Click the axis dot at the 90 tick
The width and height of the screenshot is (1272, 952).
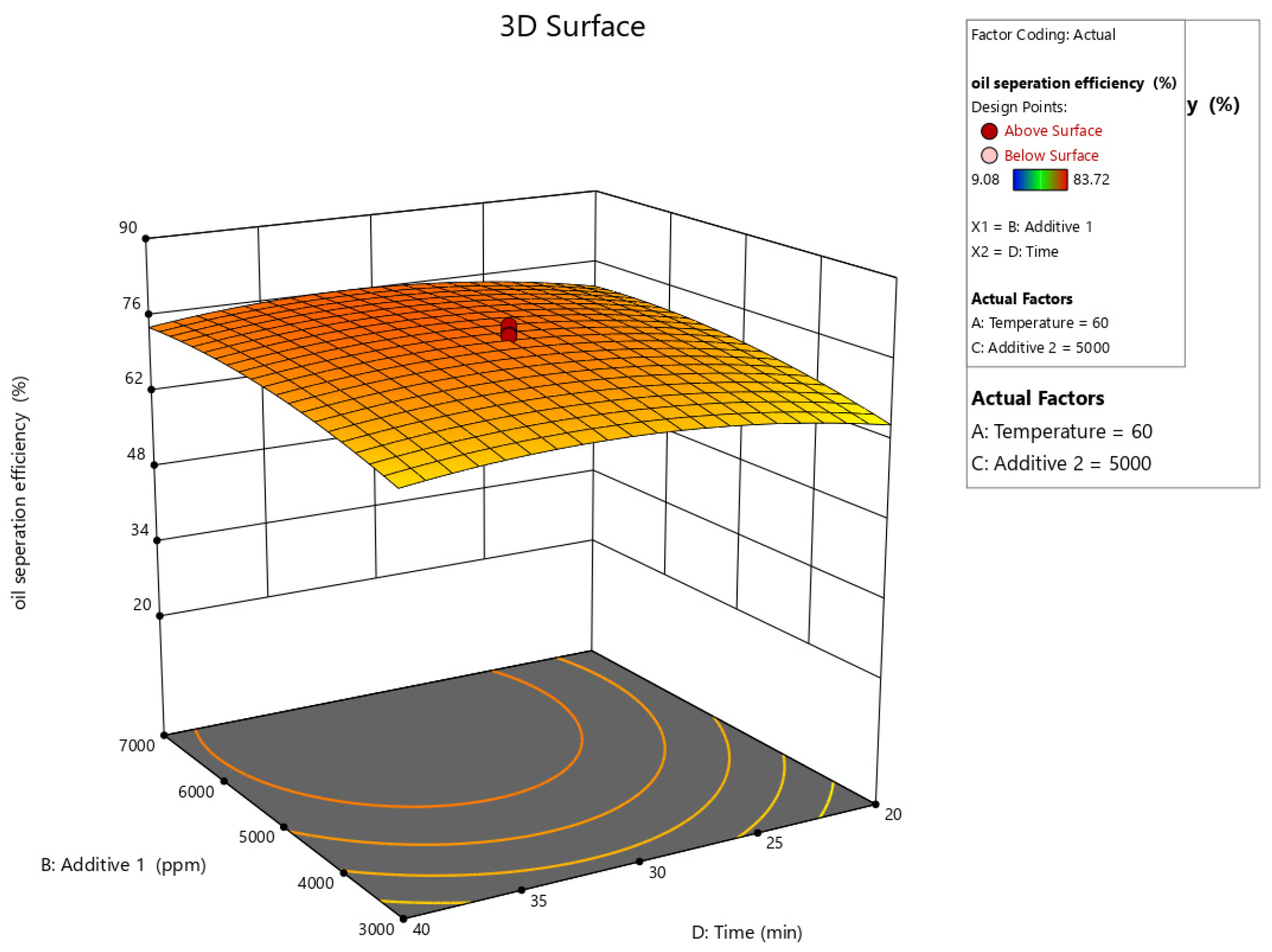pyautogui.click(x=146, y=238)
